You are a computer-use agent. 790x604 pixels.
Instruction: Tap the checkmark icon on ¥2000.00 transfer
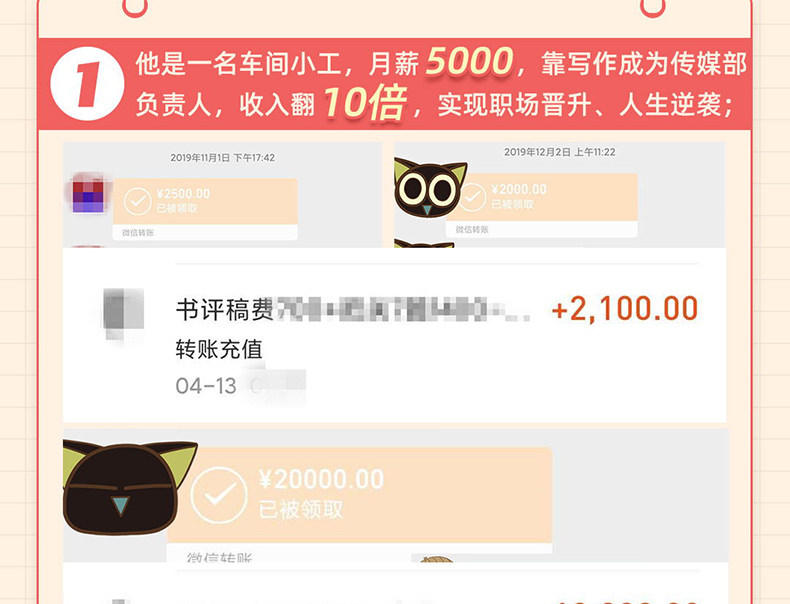[x=472, y=197]
